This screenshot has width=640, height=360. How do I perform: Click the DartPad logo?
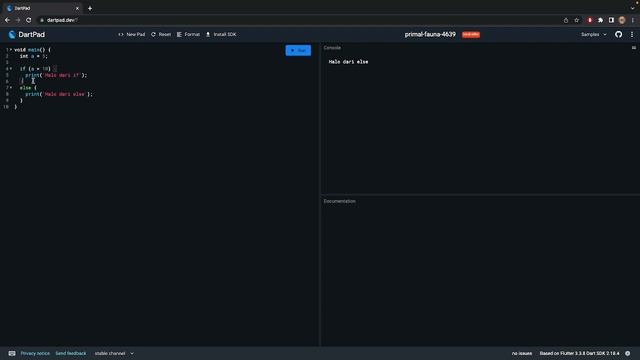pos(27,35)
